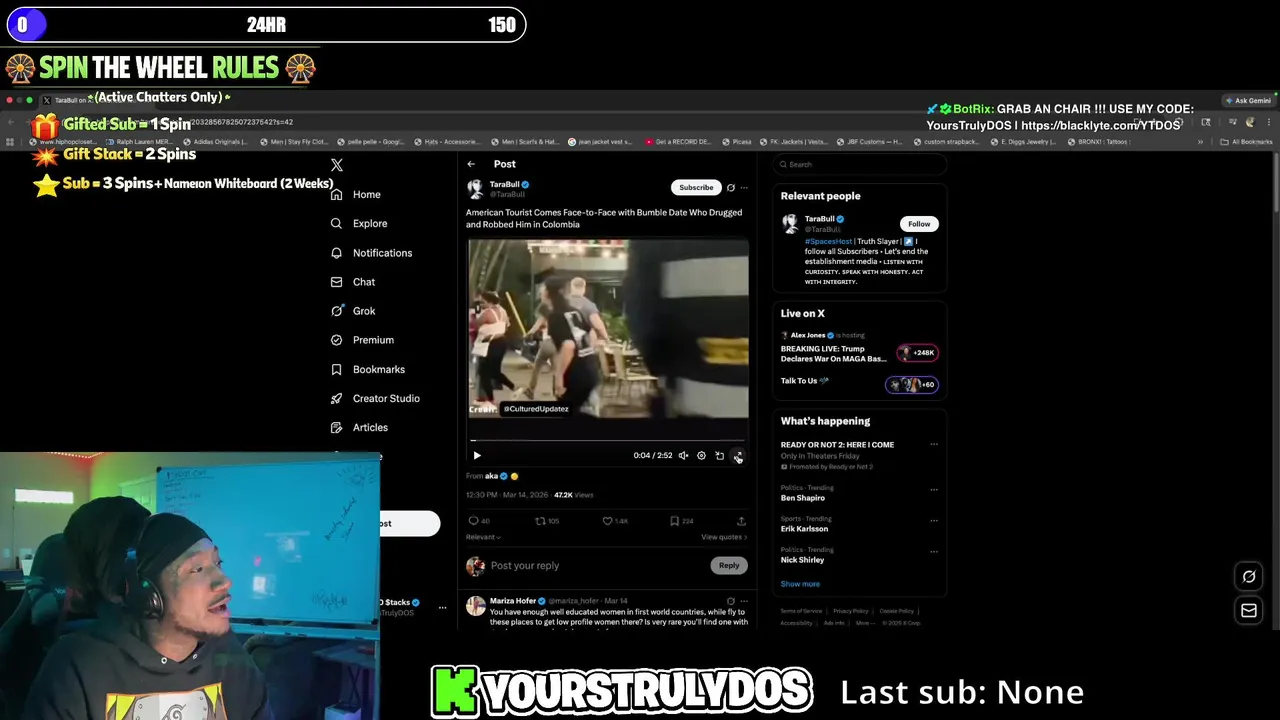1280x720 pixels.
Task: Open Grok in the X sidebar
Action: [353, 311]
